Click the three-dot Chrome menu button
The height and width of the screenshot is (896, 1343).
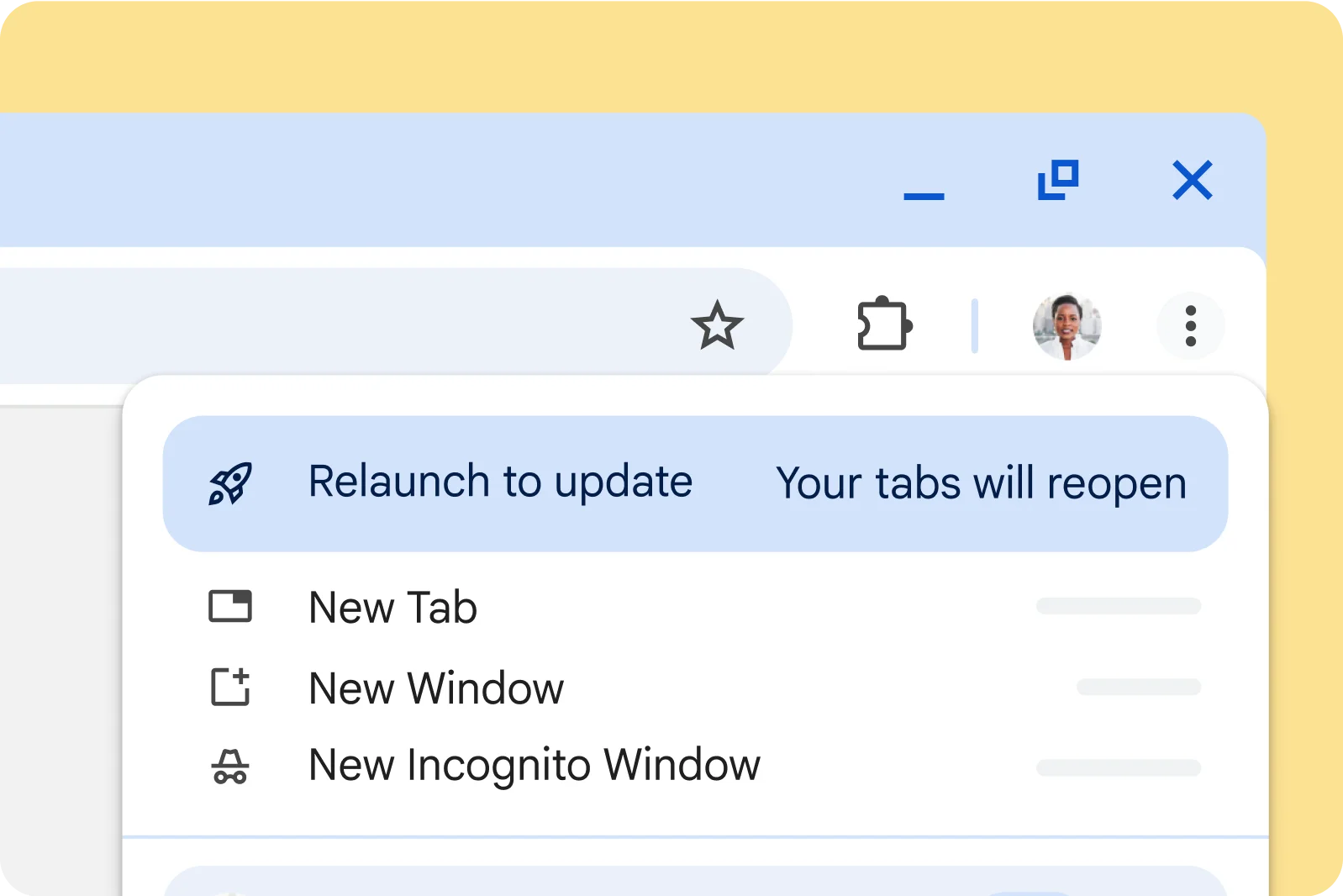(x=1190, y=326)
